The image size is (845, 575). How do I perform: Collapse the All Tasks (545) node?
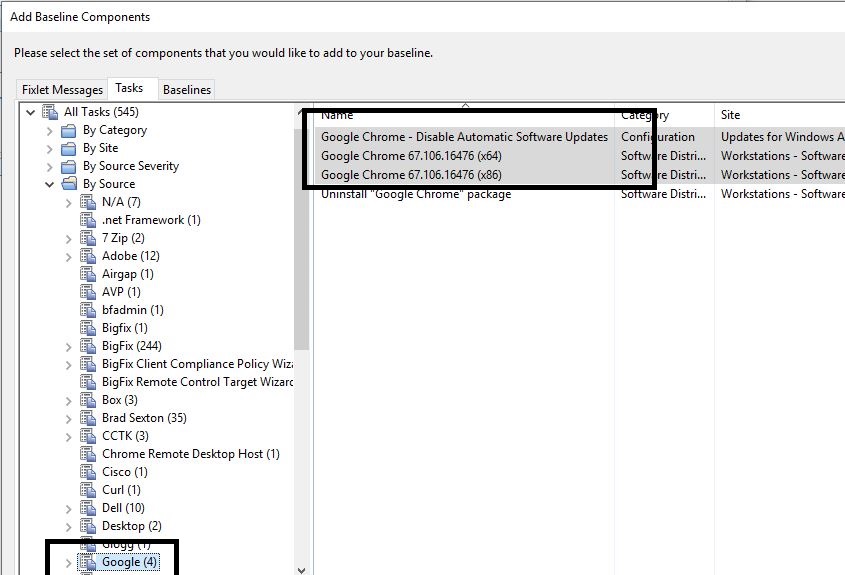31,113
